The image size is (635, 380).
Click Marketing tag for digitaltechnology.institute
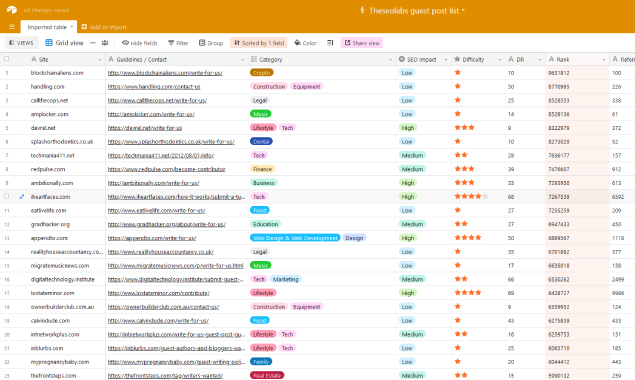(x=286, y=279)
